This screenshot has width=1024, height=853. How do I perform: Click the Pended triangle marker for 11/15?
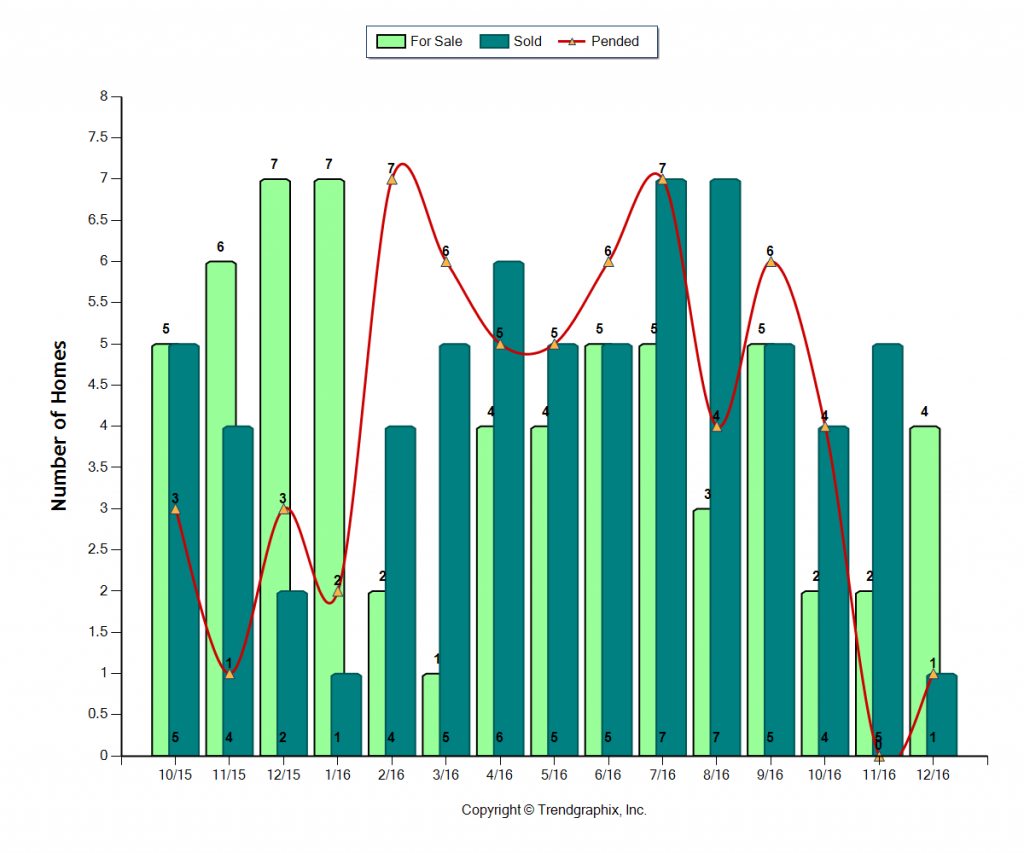pos(229,673)
